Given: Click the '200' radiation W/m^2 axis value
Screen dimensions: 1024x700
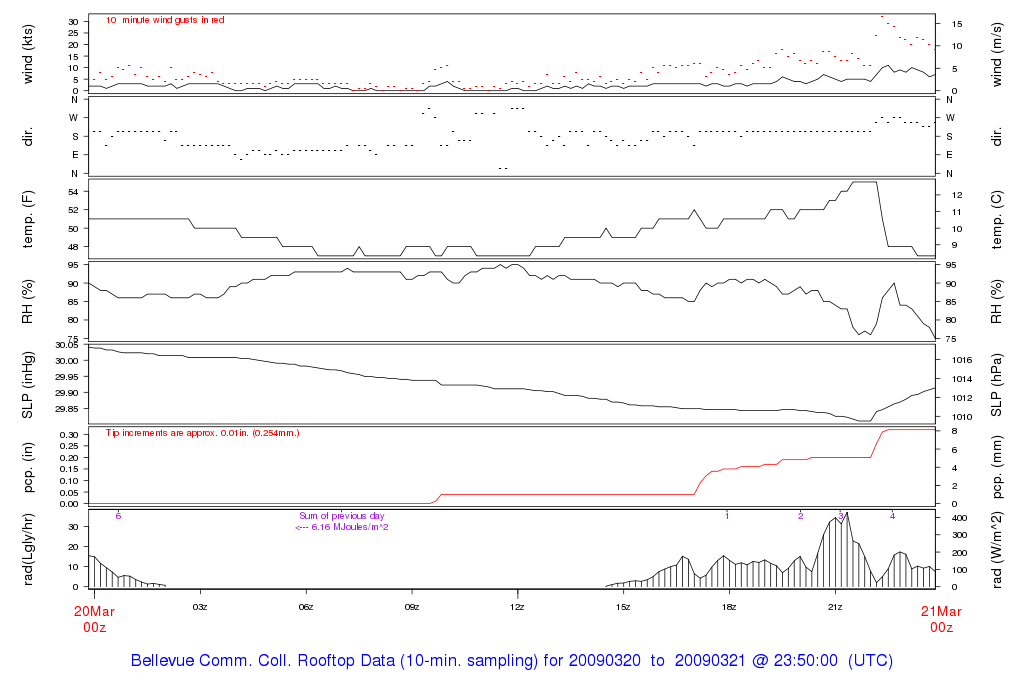Looking at the screenshot, I should [x=959, y=553].
